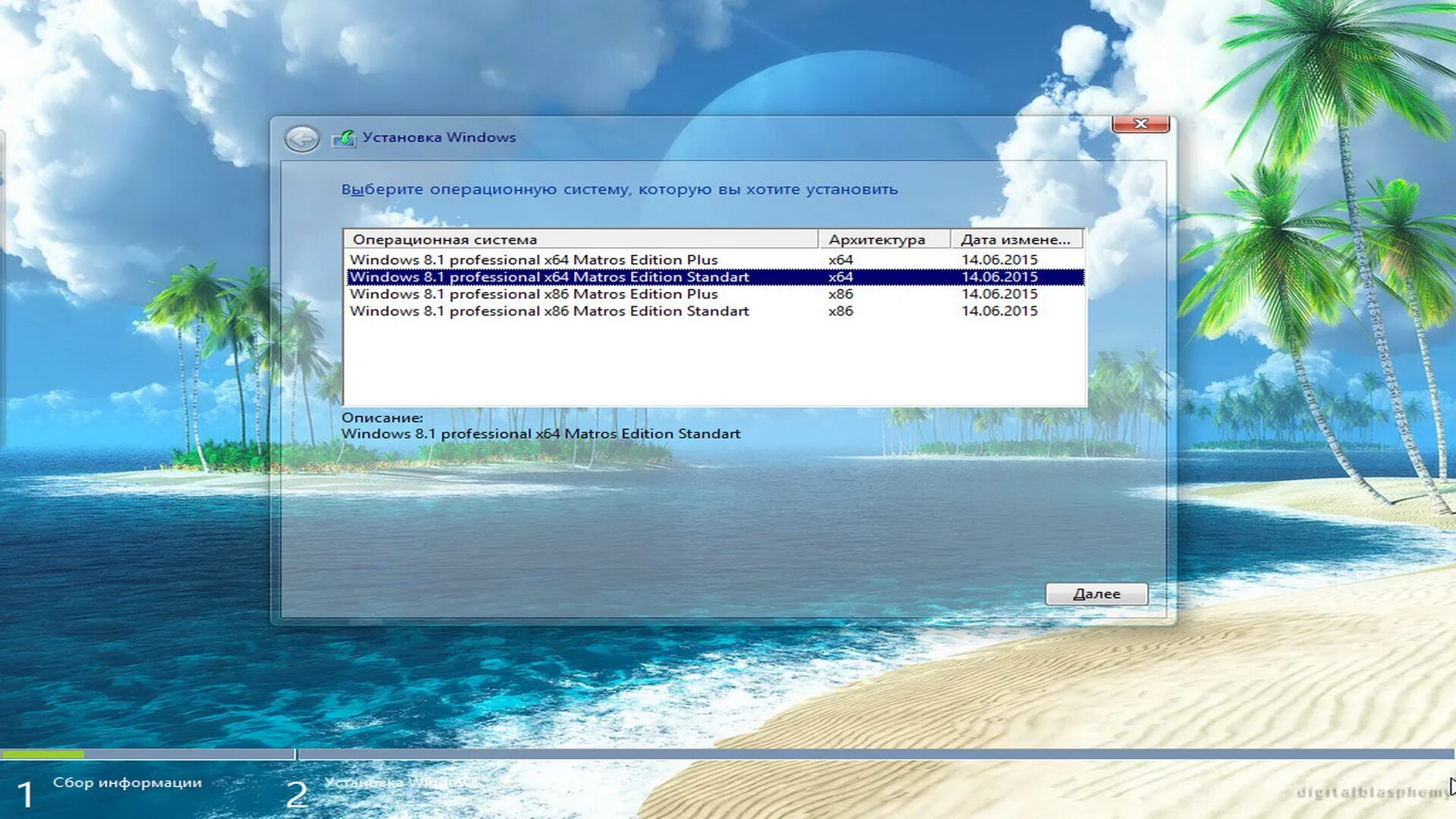1456x819 pixels.
Task: Go back using the round arrow button
Action: 302,139
